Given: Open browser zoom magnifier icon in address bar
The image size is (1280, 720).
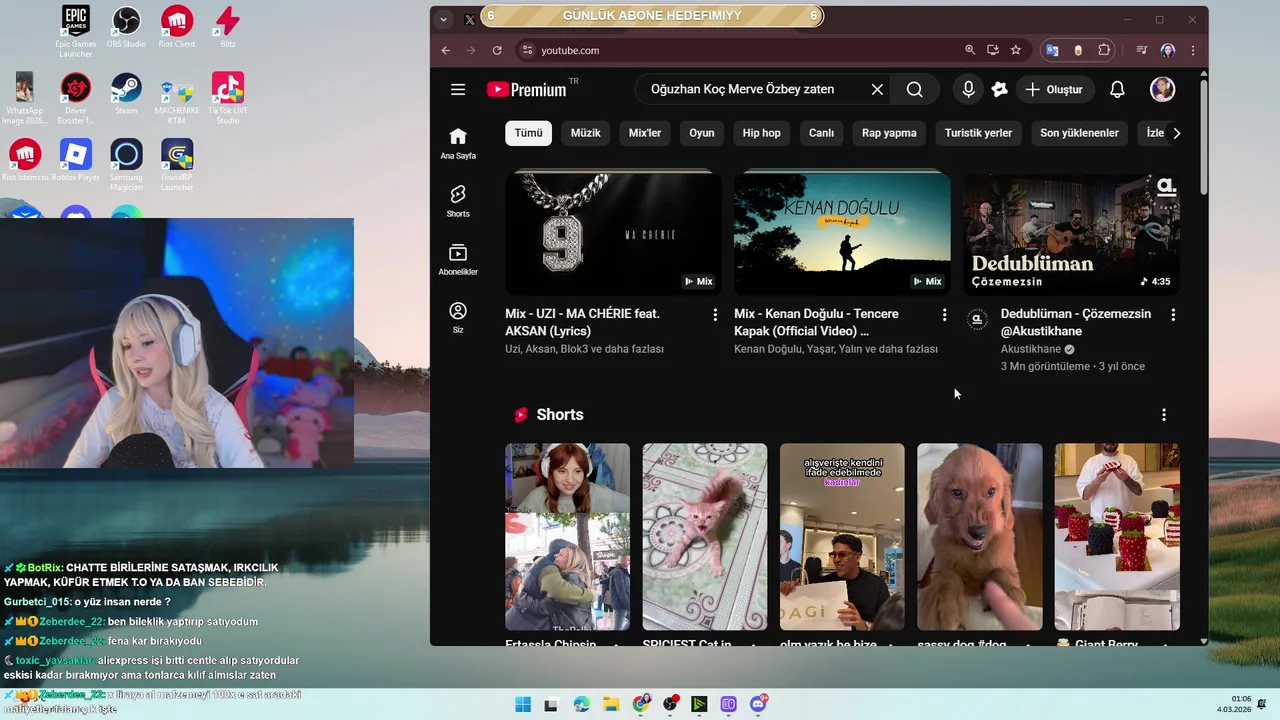Looking at the screenshot, I should click(970, 50).
